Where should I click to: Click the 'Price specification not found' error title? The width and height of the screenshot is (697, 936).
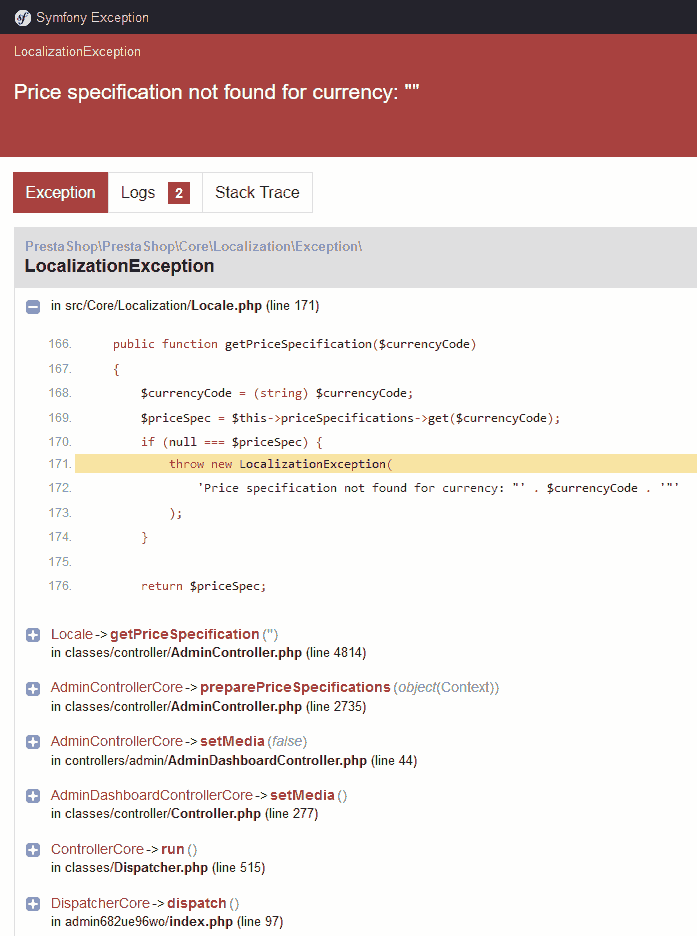pyautogui.click(x=216, y=92)
